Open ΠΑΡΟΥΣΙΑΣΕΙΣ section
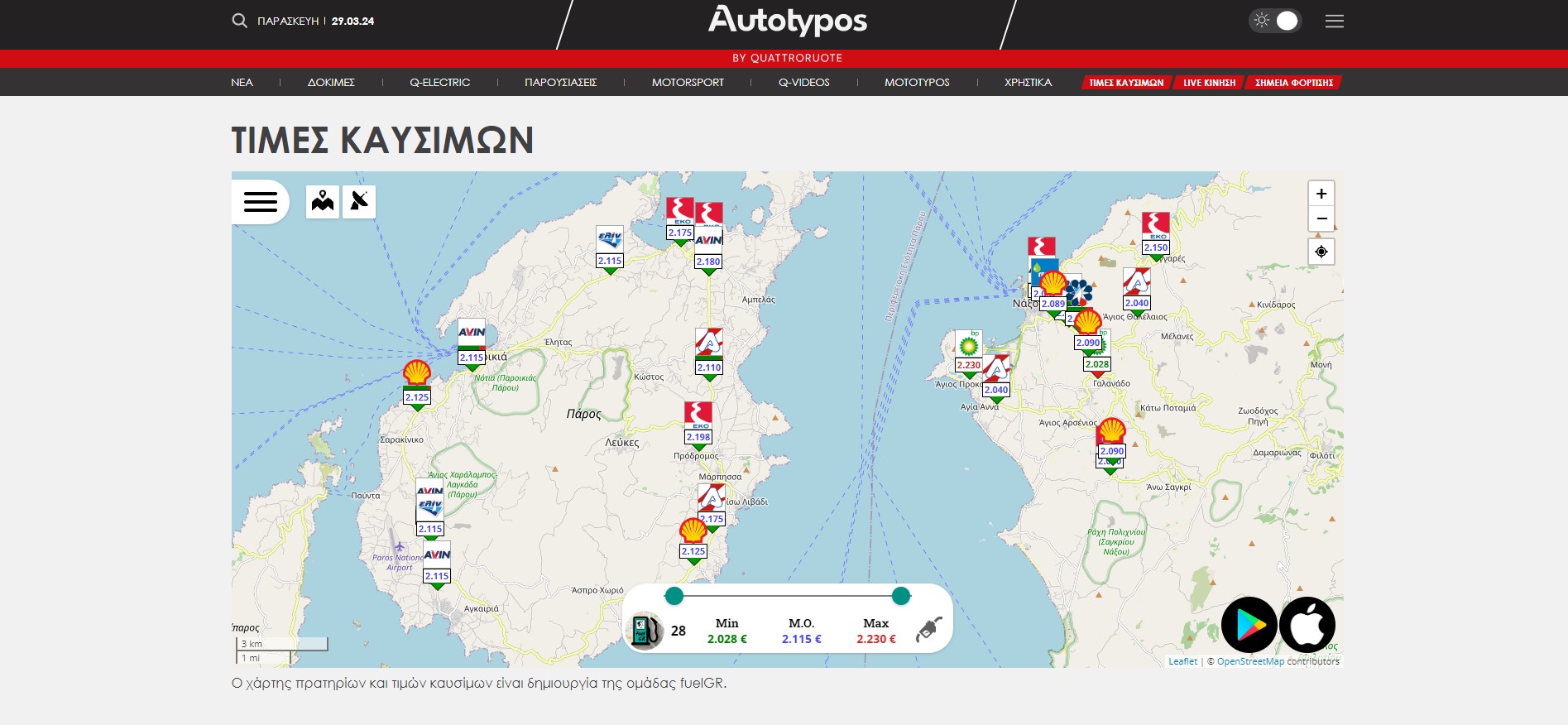Screen dimensions: 1568x725 561,82
